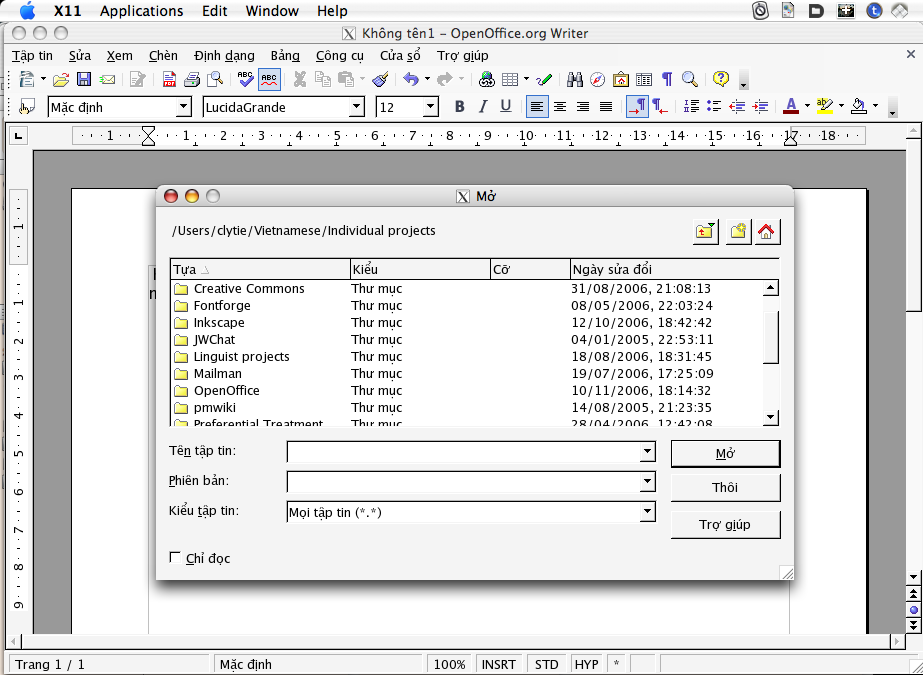Click the Open file toolbar icon
This screenshot has width=923, height=675.
(x=61, y=79)
